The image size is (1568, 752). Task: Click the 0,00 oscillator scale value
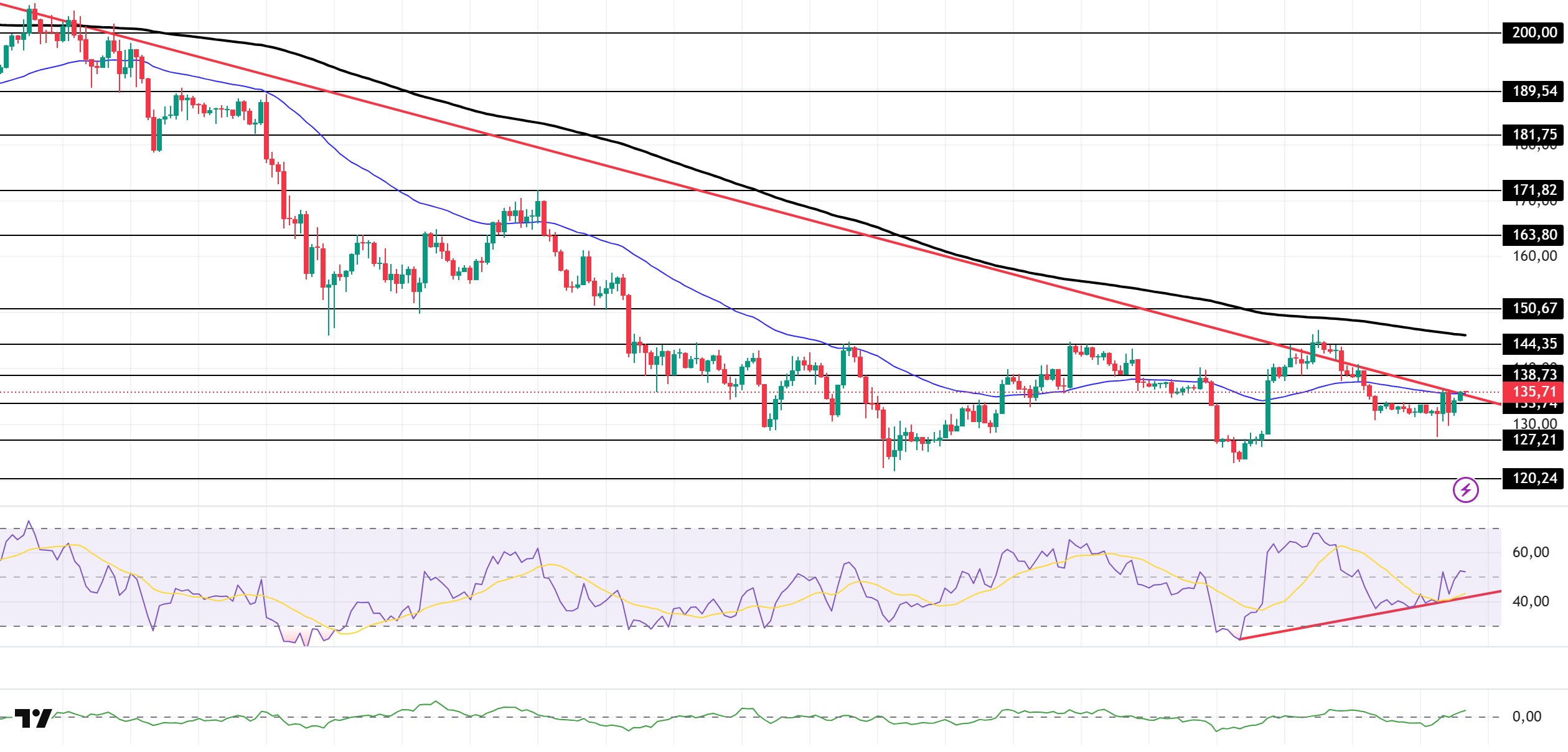pos(1527,717)
